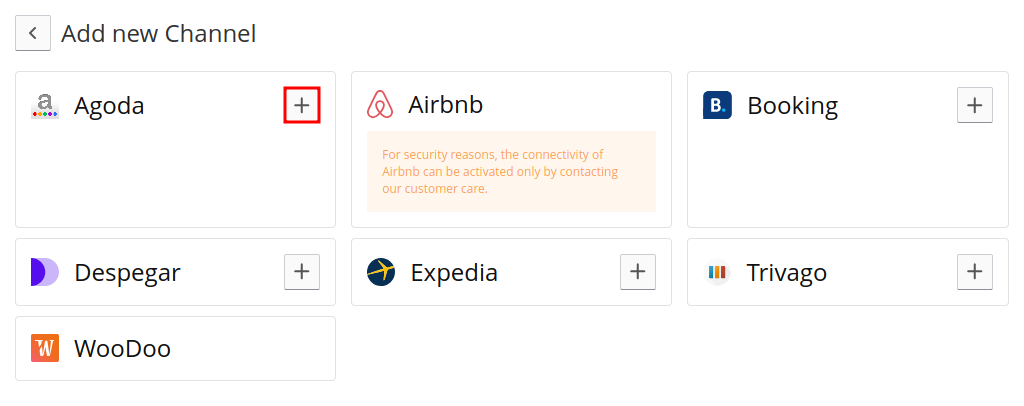Click the Despegar logo icon
Screen dimensions: 1024x406
[x=44, y=272]
